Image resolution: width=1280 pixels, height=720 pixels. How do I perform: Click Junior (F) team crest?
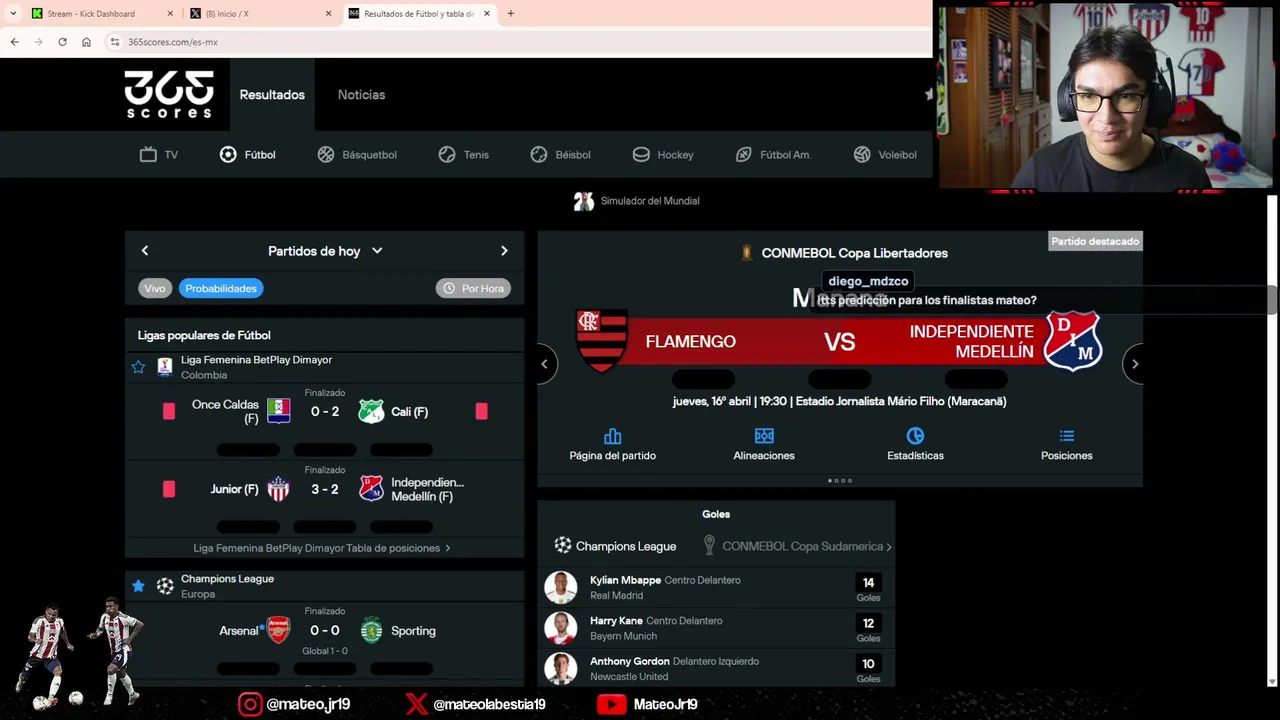[x=278, y=489]
